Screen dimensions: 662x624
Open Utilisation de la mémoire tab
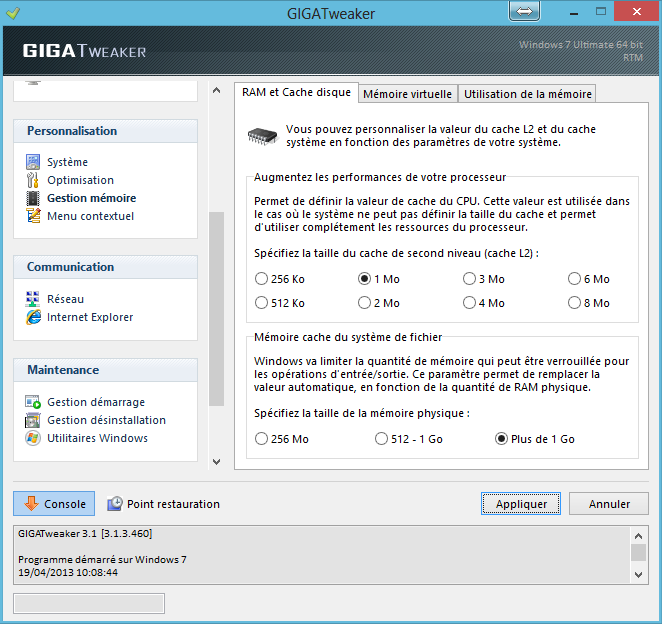[x=528, y=94]
